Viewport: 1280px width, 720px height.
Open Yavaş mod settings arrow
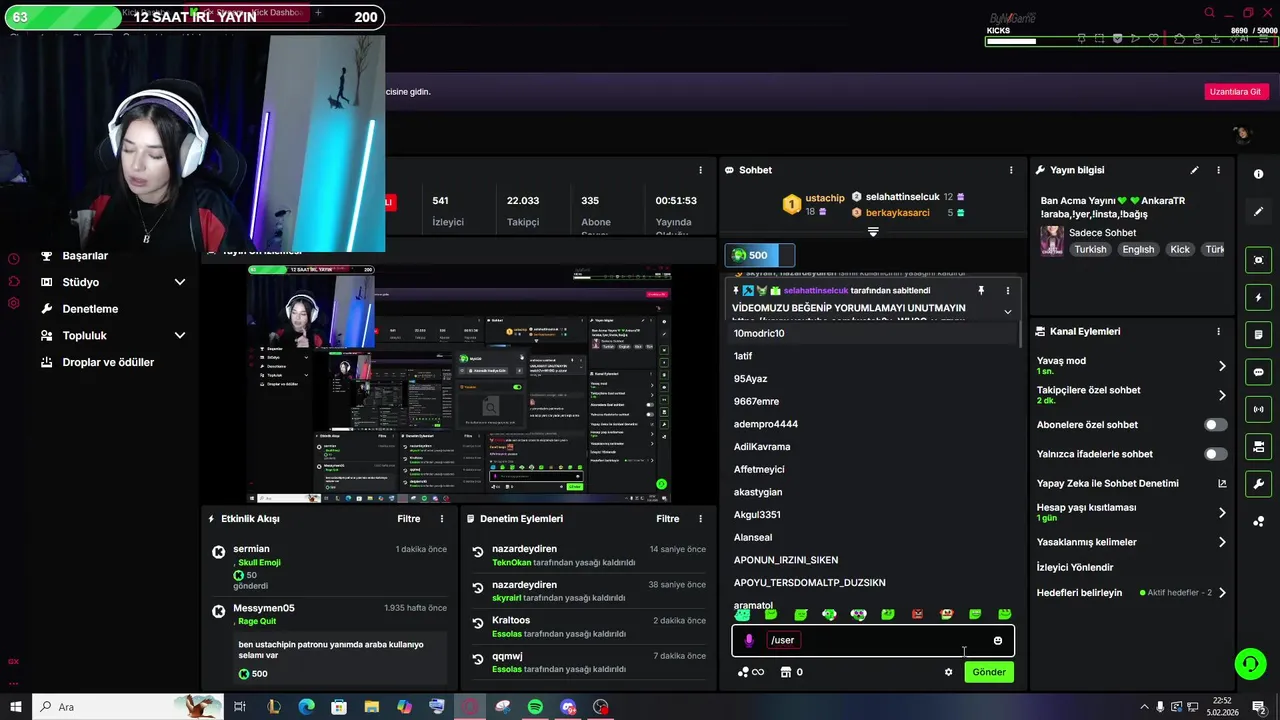[1222, 366]
